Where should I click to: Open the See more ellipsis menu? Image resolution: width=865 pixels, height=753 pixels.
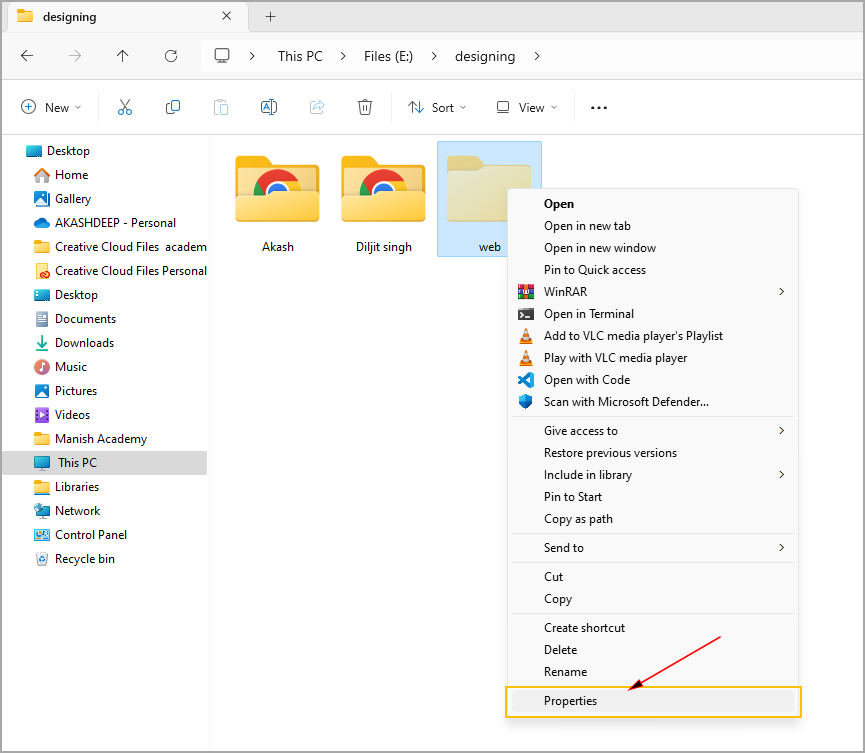[599, 107]
